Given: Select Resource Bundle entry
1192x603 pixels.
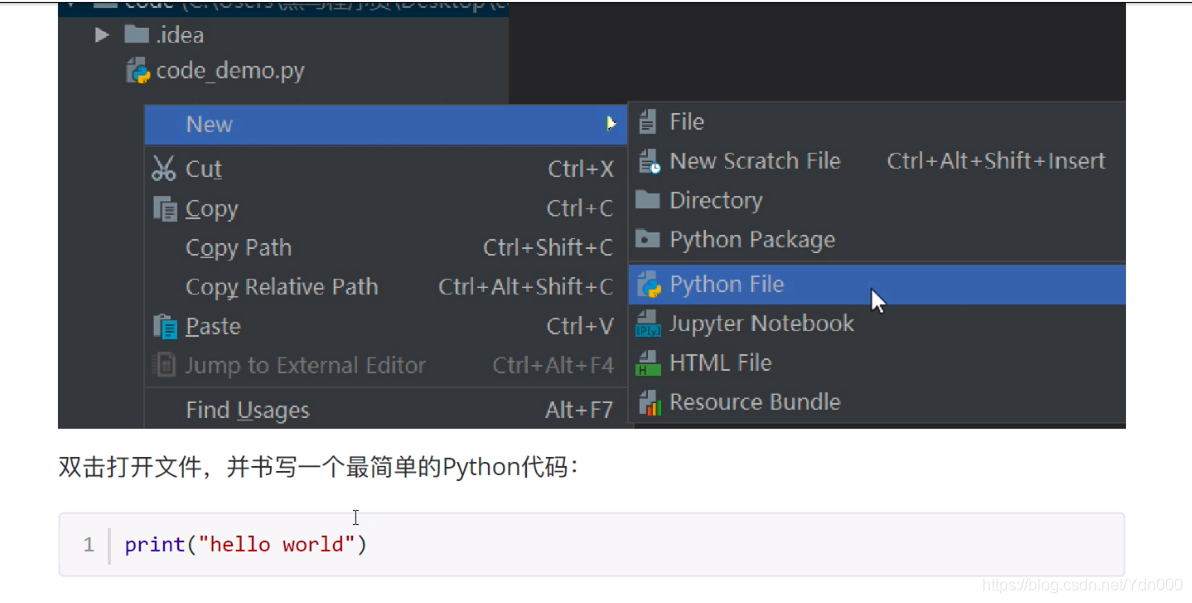Looking at the screenshot, I should click(877, 402).
